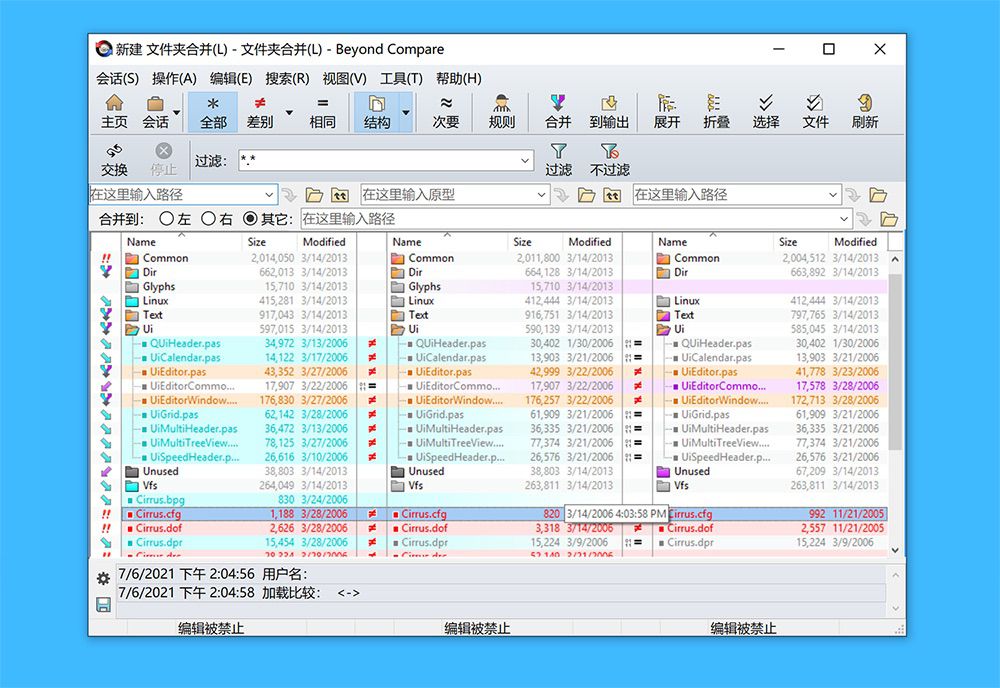Select the 全部 show all filter
This screenshot has width=1000, height=688.
[x=213, y=112]
